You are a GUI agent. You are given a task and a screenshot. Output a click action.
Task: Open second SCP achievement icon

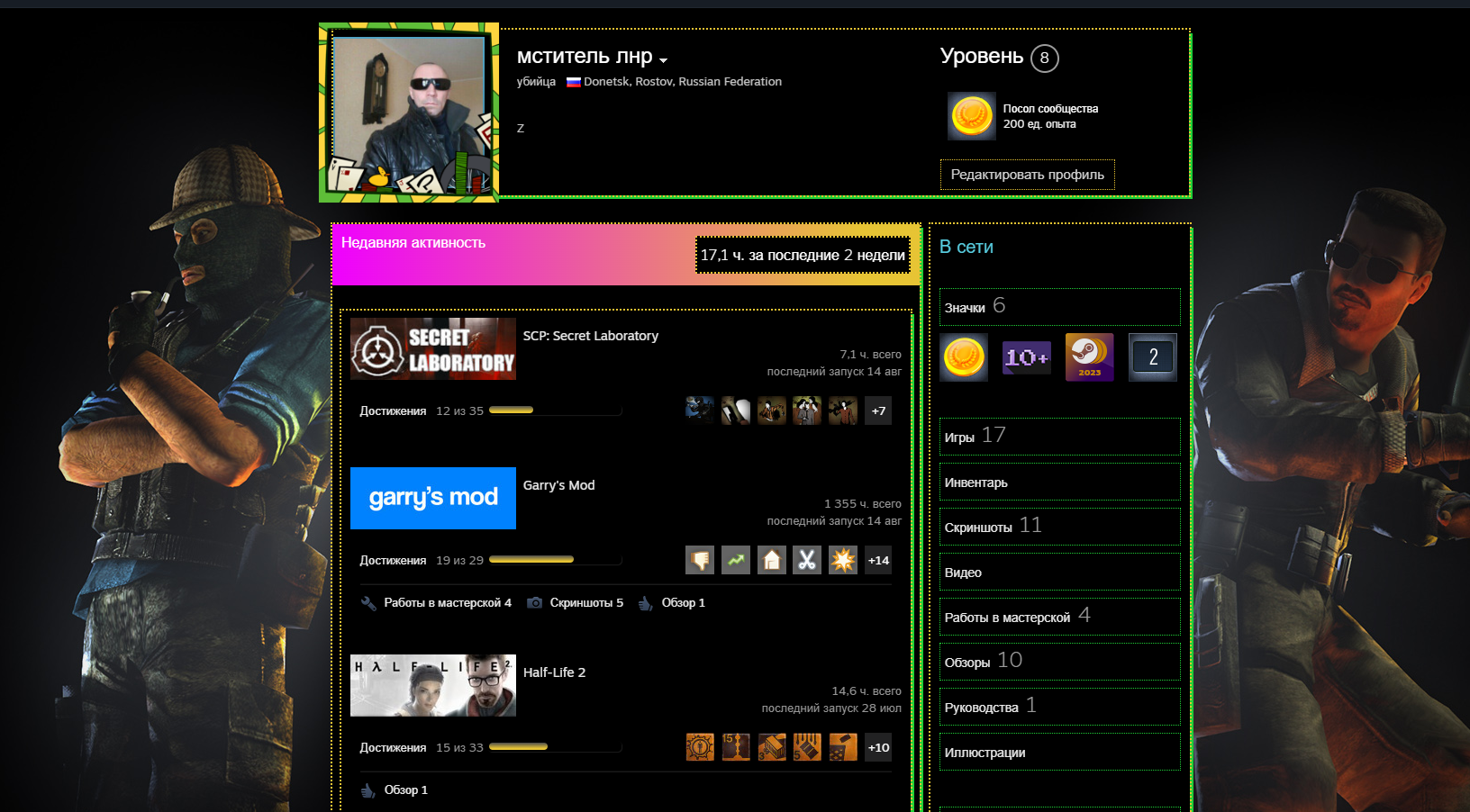tap(736, 411)
